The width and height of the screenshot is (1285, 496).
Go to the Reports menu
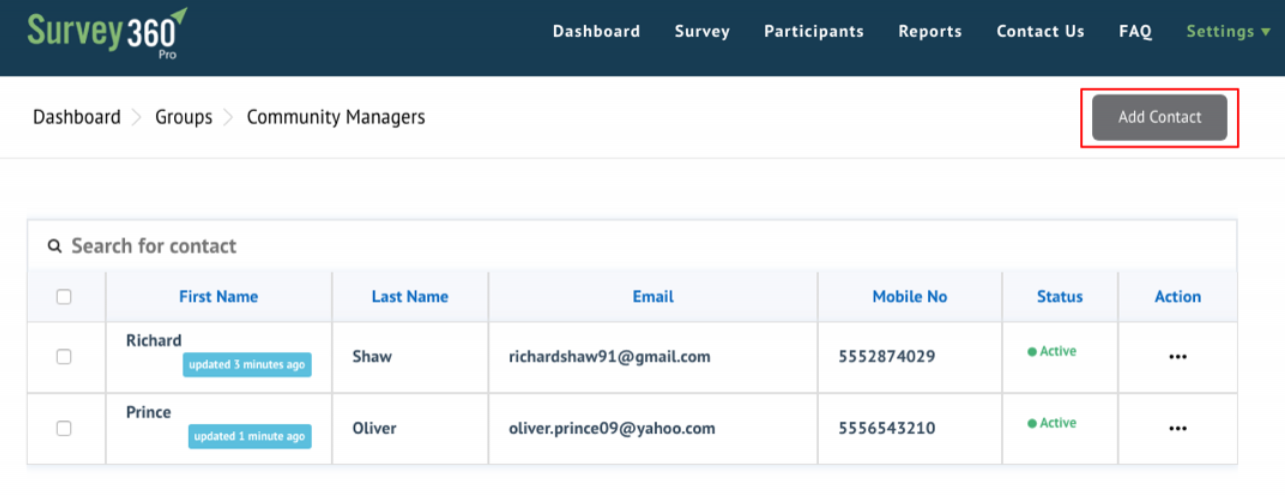(929, 31)
